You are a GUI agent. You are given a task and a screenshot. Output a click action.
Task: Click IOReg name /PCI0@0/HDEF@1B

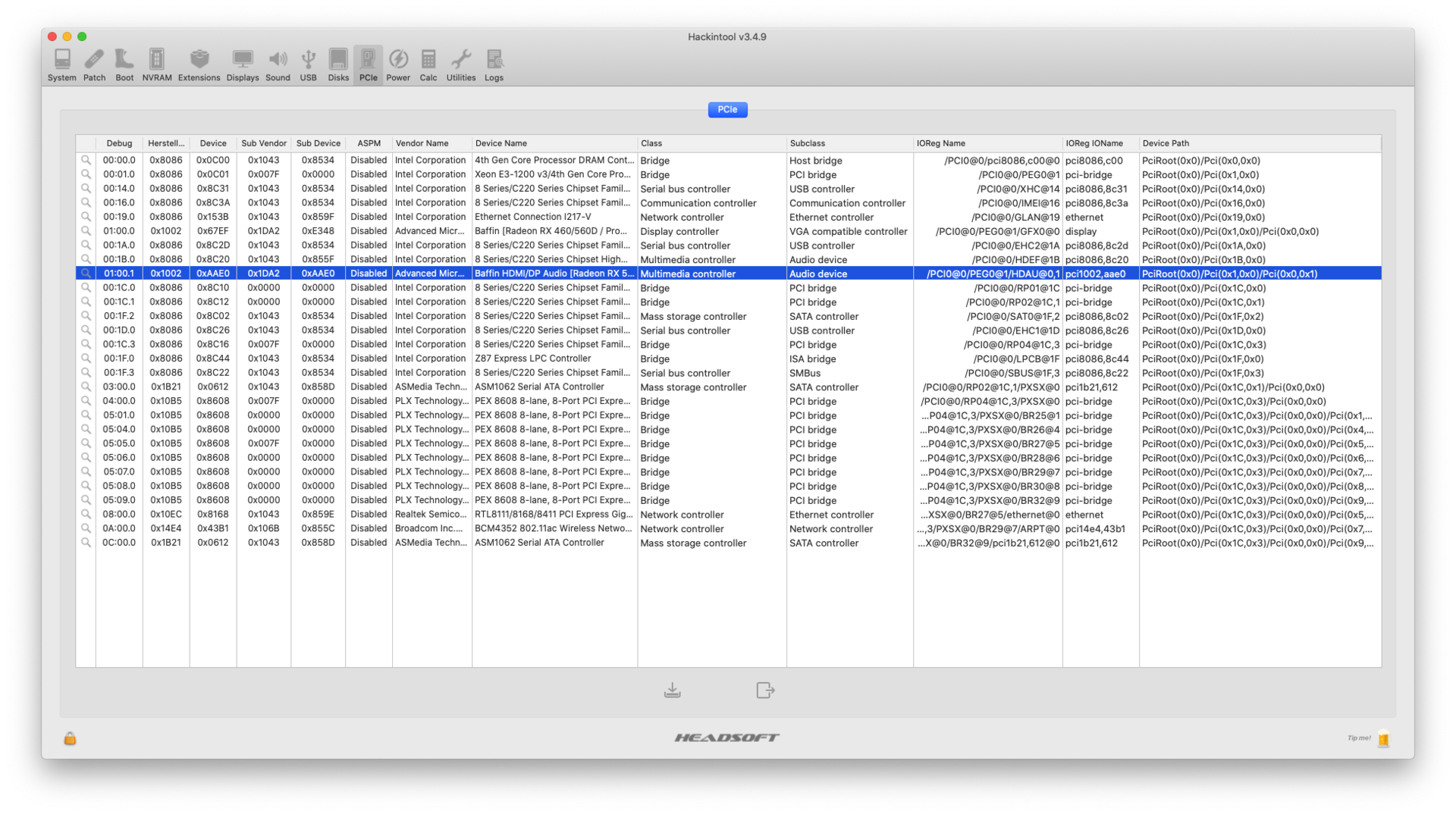(x=1015, y=259)
